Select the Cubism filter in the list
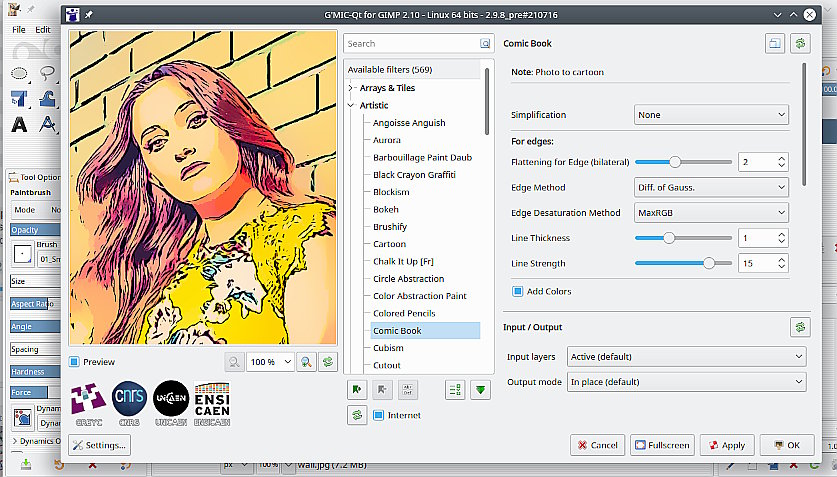The width and height of the screenshot is (837, 477). pyautogui.click(x=388, y=348)
